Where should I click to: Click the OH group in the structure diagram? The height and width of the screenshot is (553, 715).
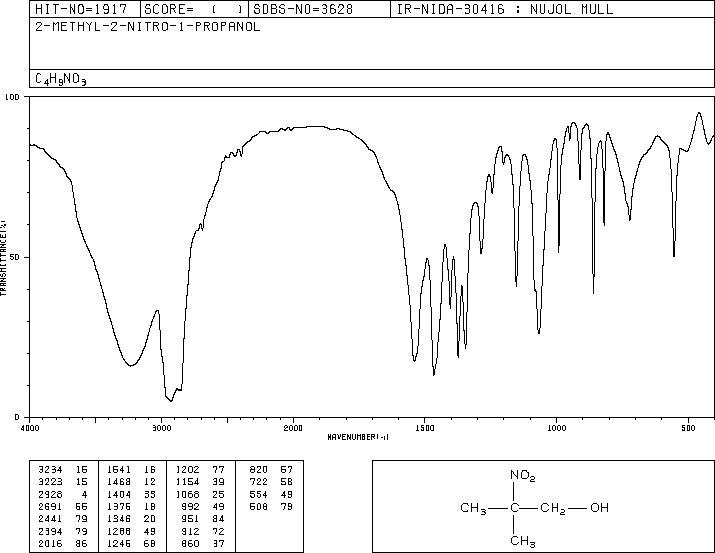click(599, 507)
